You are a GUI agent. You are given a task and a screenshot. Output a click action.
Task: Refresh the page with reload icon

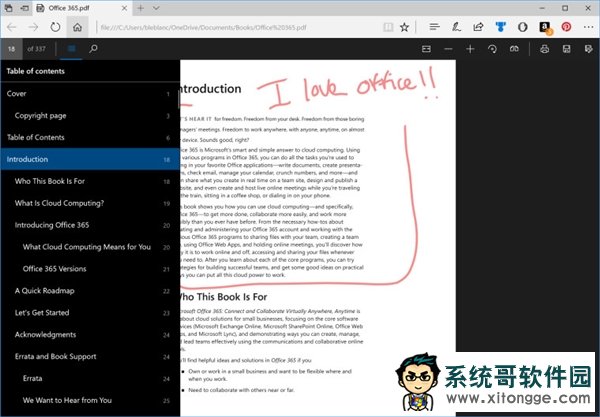point(55,27)
